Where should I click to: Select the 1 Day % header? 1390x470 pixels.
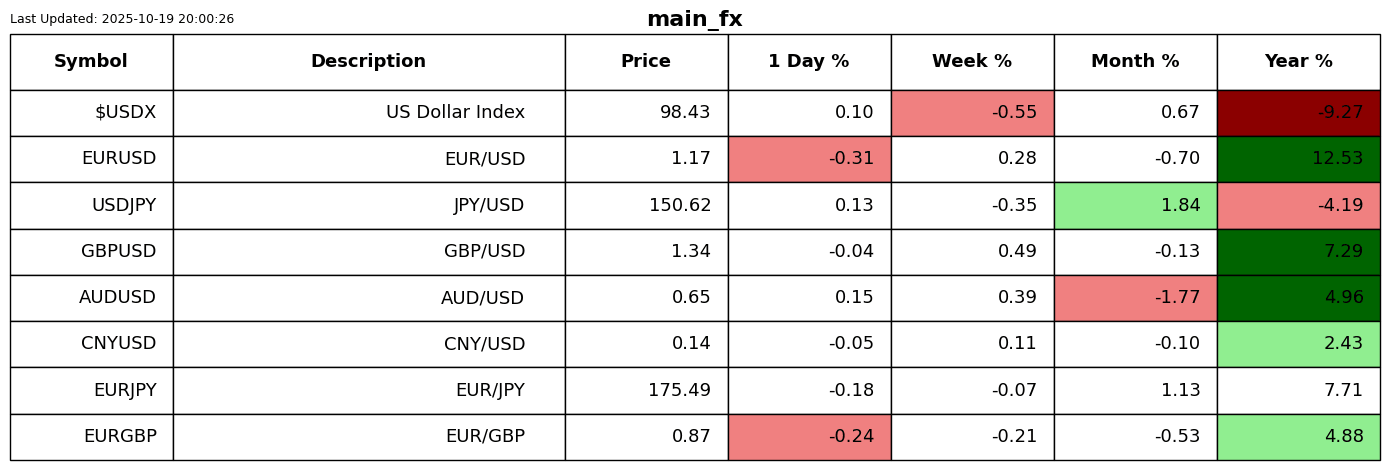[x=809, y=62]
